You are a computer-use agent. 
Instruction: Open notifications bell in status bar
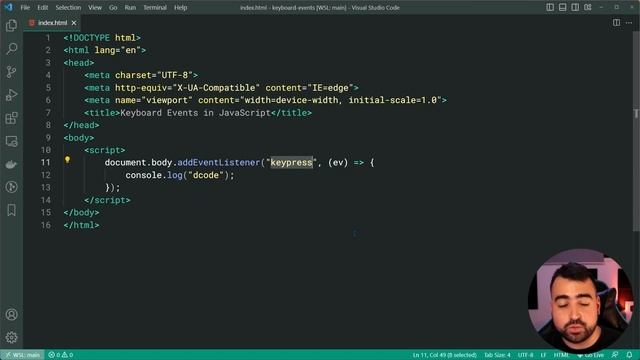(629, 355)
